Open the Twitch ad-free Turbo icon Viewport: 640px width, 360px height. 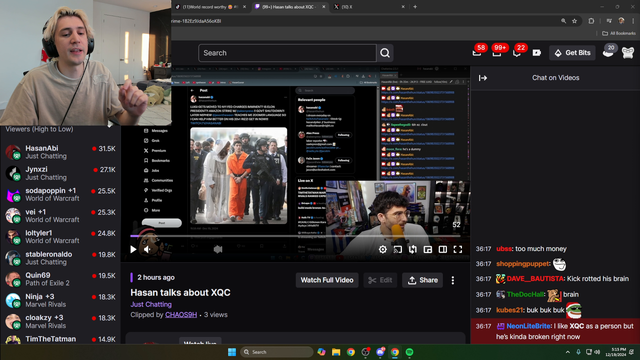pos(537,53)
